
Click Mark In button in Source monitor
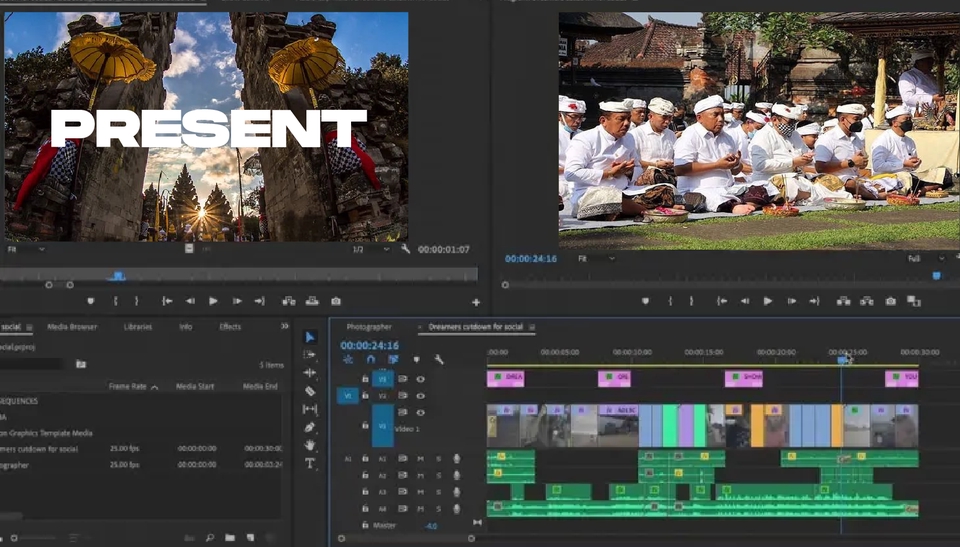[x=116, y=301]
